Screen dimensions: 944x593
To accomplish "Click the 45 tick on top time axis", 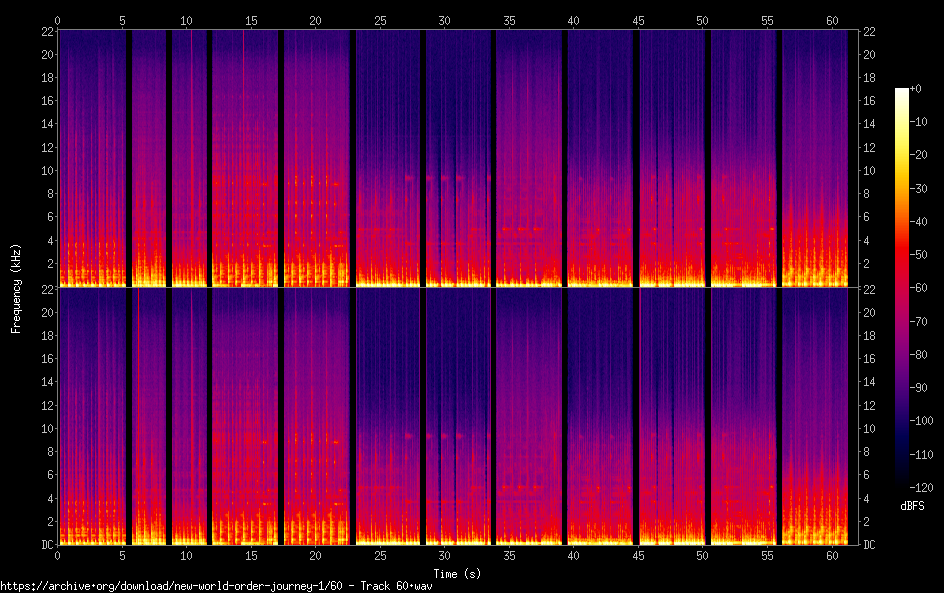I will pyautogui.click(x=638, y=20).
